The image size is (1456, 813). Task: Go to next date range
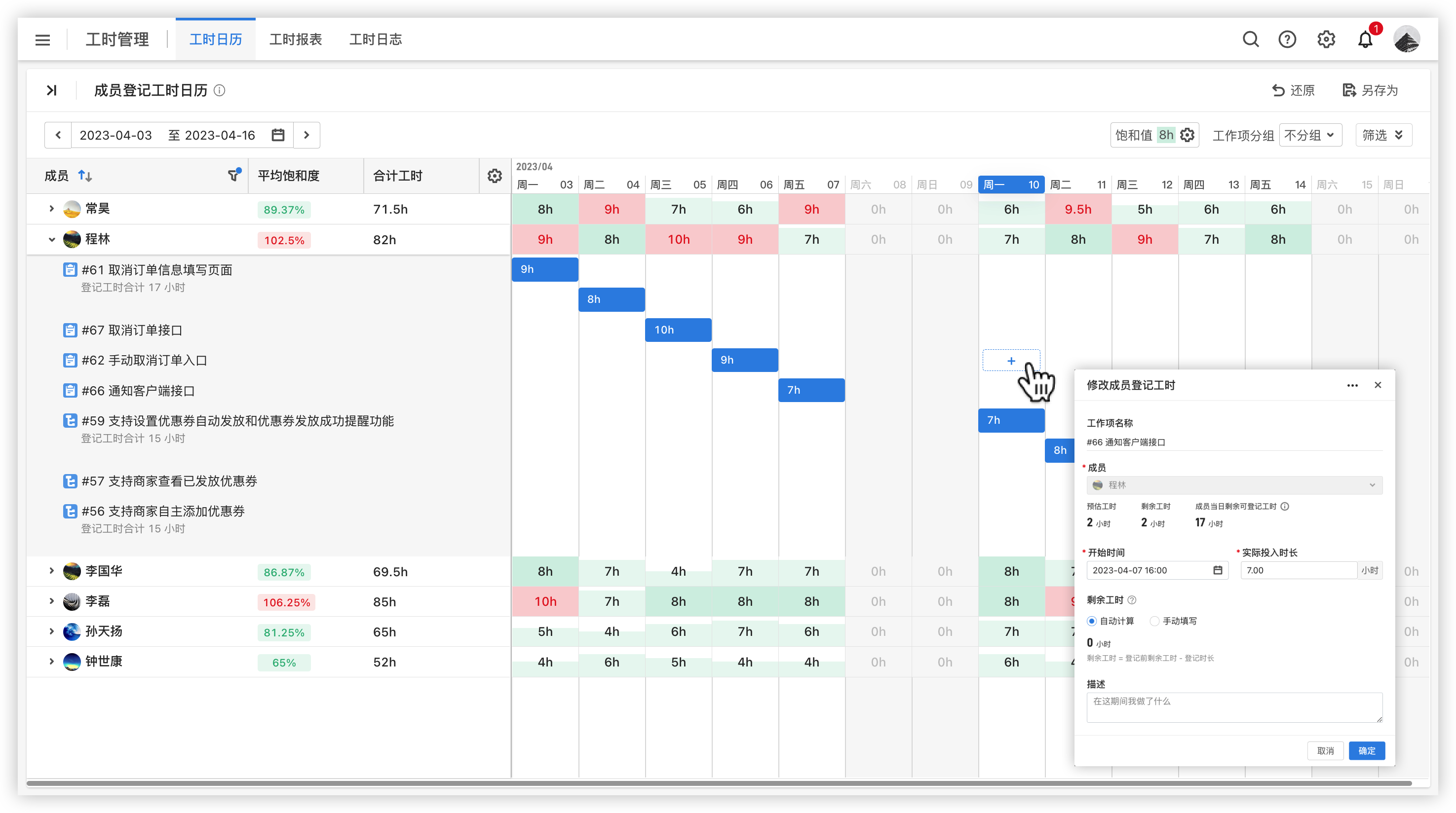[x=307, y=135]
